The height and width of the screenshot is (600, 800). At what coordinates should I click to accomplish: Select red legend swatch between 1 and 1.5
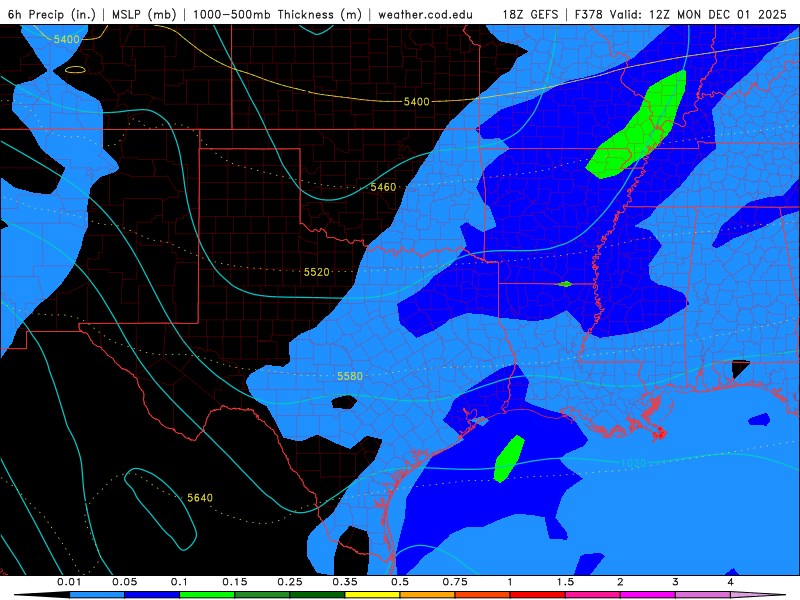coord(538,595)
